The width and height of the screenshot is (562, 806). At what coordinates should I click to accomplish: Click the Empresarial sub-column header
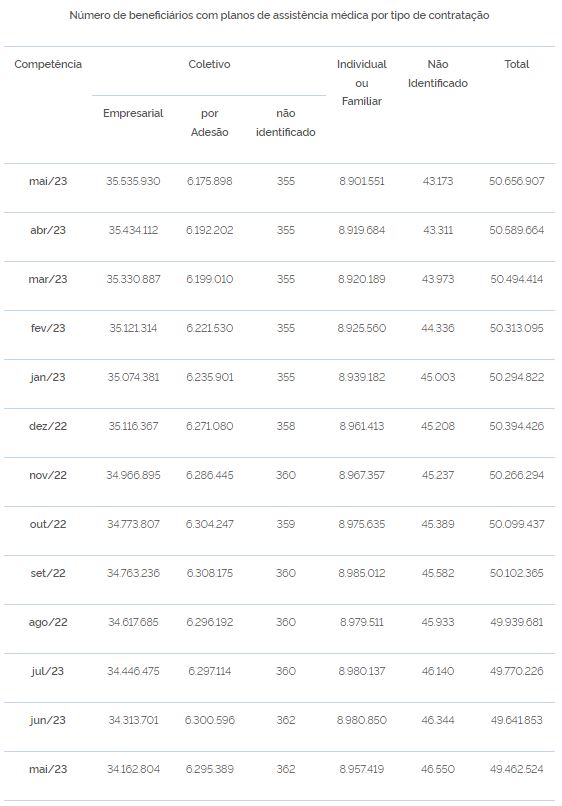[133, 113]
